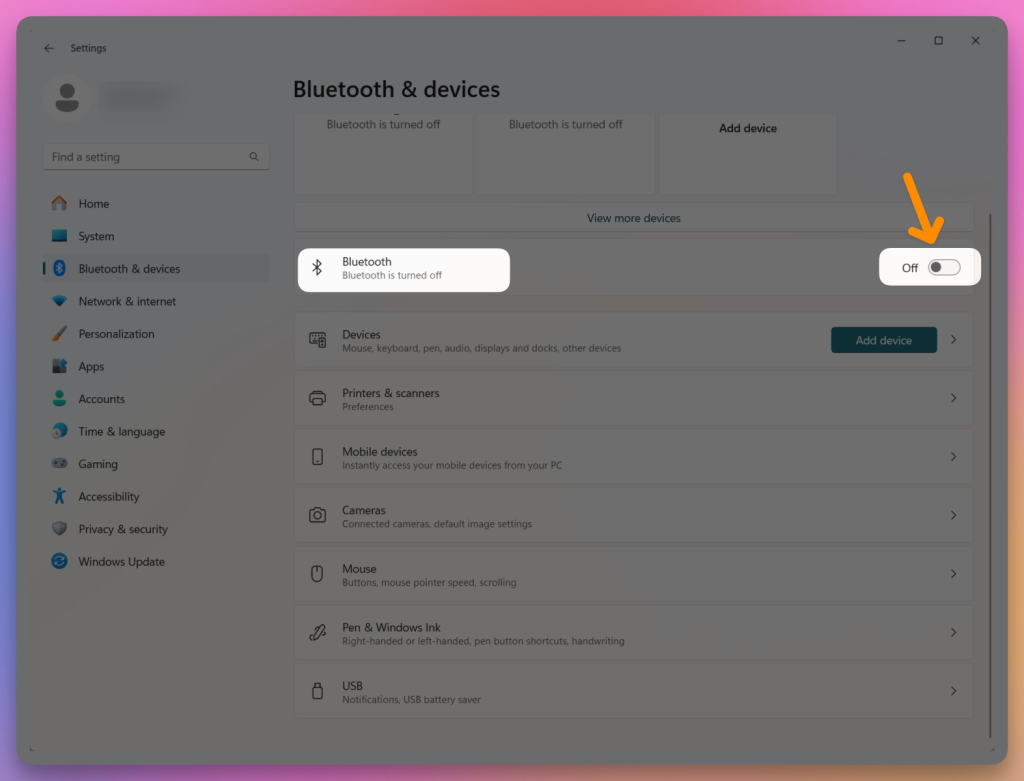Click the Devices row icon

[x=317, y=340]
